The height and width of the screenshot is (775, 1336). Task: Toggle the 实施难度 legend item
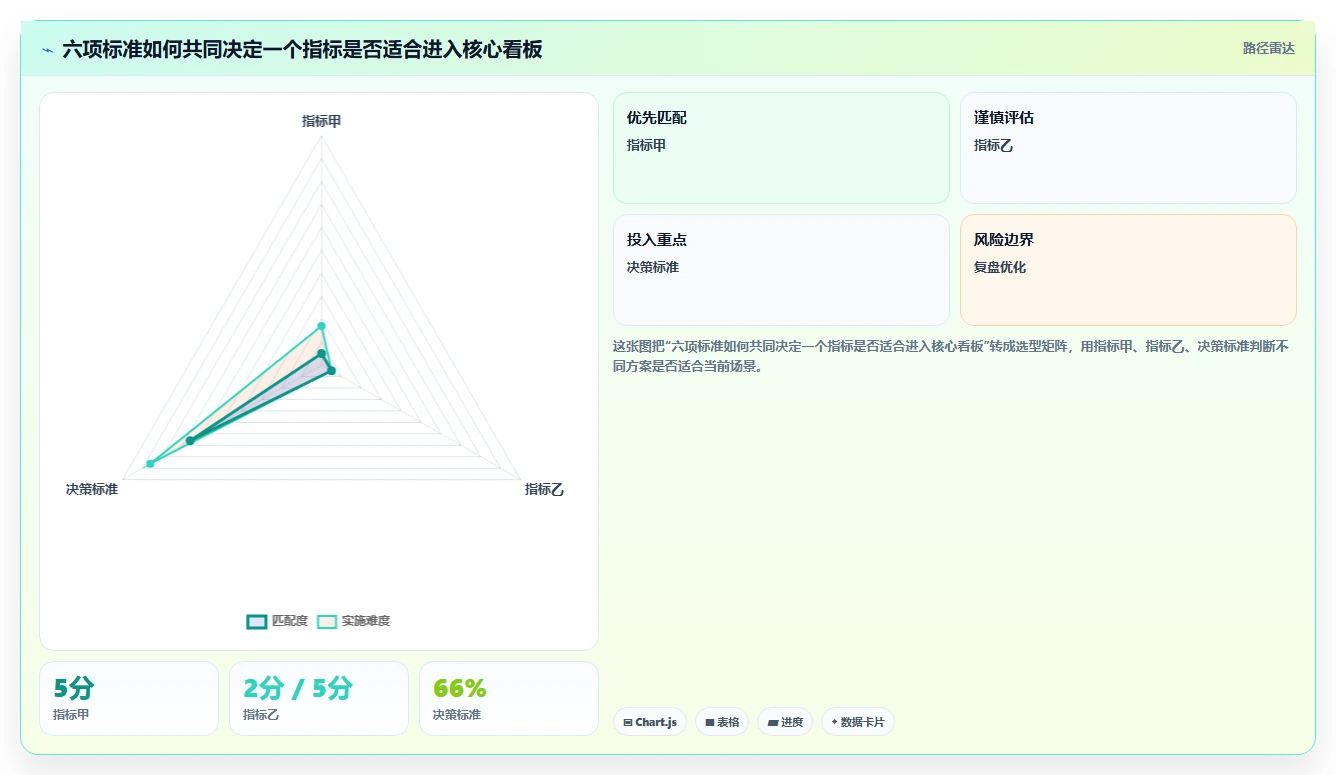pos(354,621)
